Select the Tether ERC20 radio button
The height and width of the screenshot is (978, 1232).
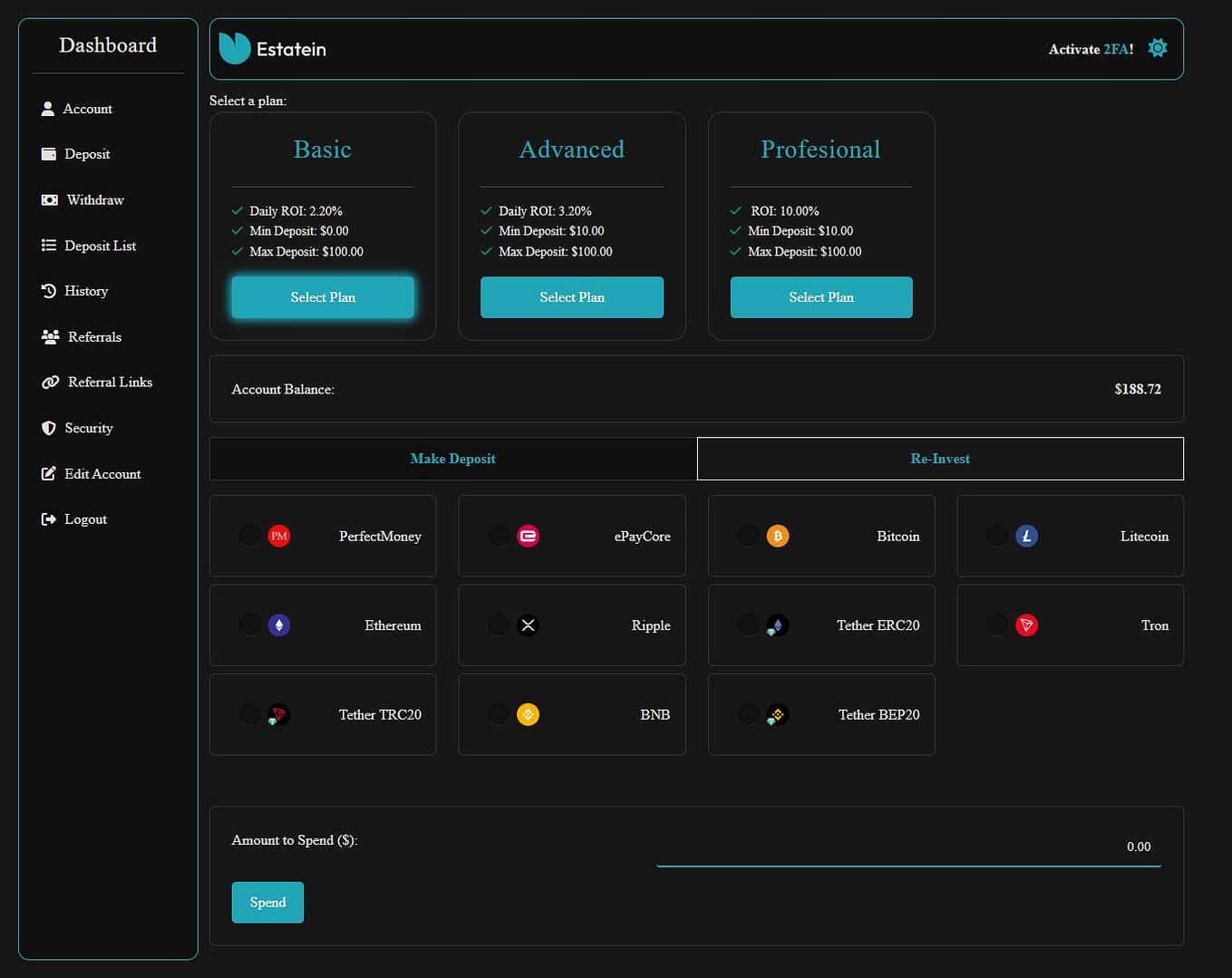coord(748,625)
